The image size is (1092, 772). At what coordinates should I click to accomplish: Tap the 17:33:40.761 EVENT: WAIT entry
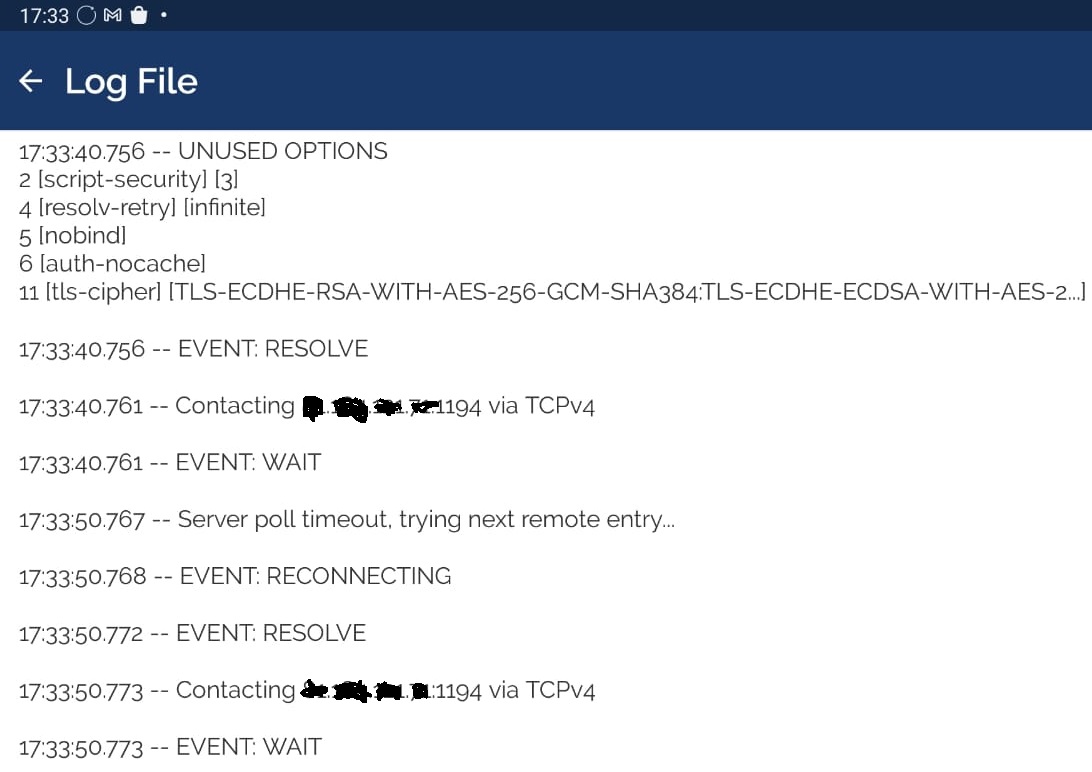tap(170, 462)
